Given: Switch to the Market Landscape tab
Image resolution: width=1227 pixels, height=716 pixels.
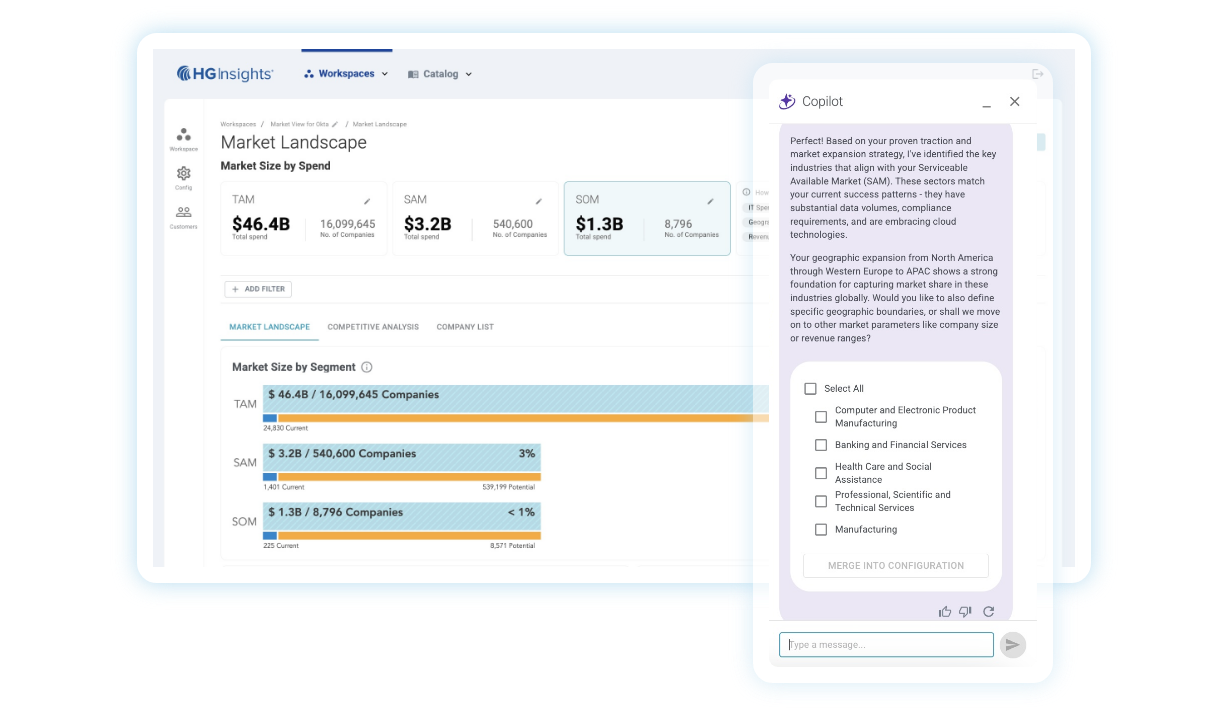Looking at the screenshot, I should click(x=270, y=327).
